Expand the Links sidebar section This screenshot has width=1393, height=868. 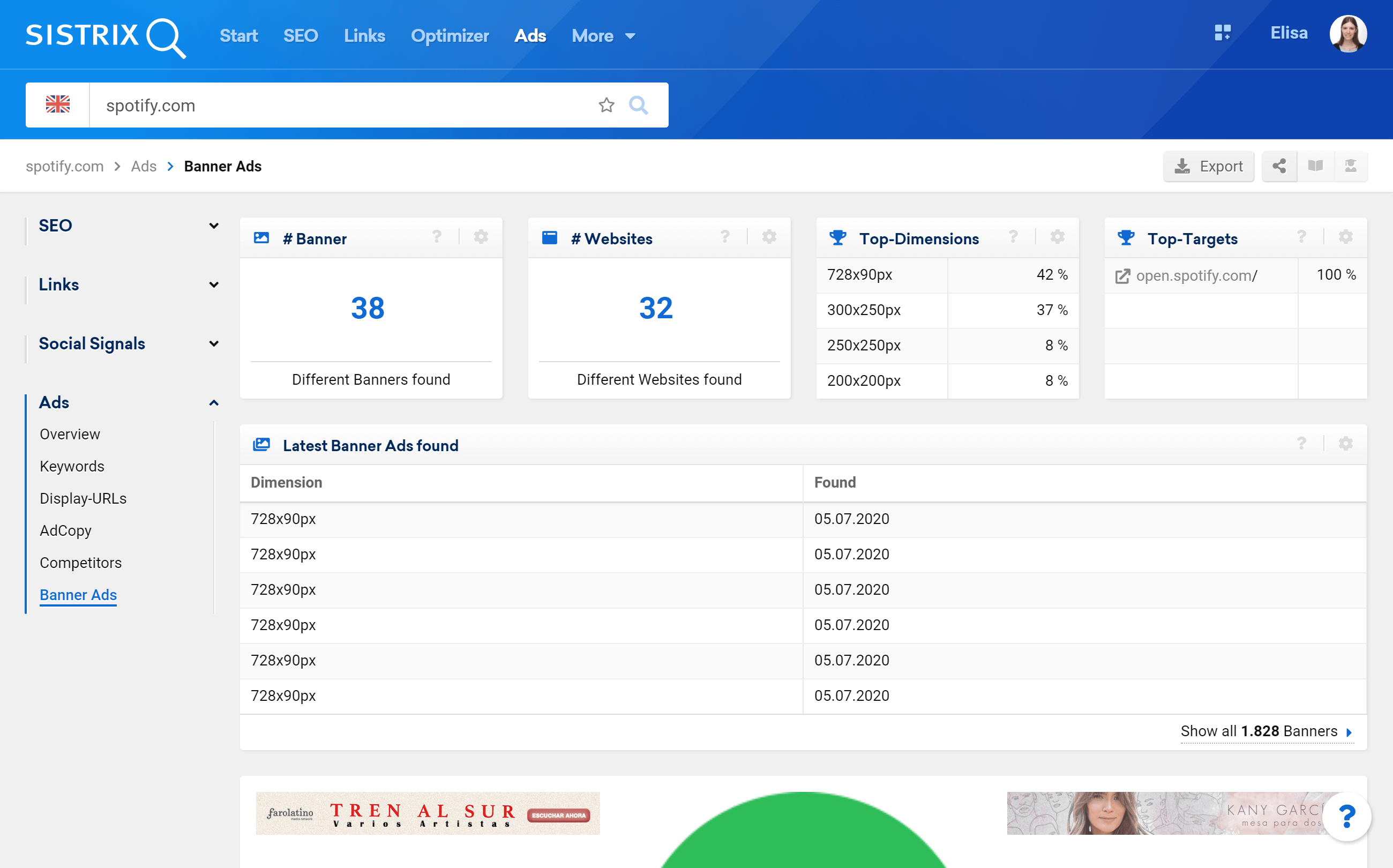pyautogui.click(x=214, y=285)
